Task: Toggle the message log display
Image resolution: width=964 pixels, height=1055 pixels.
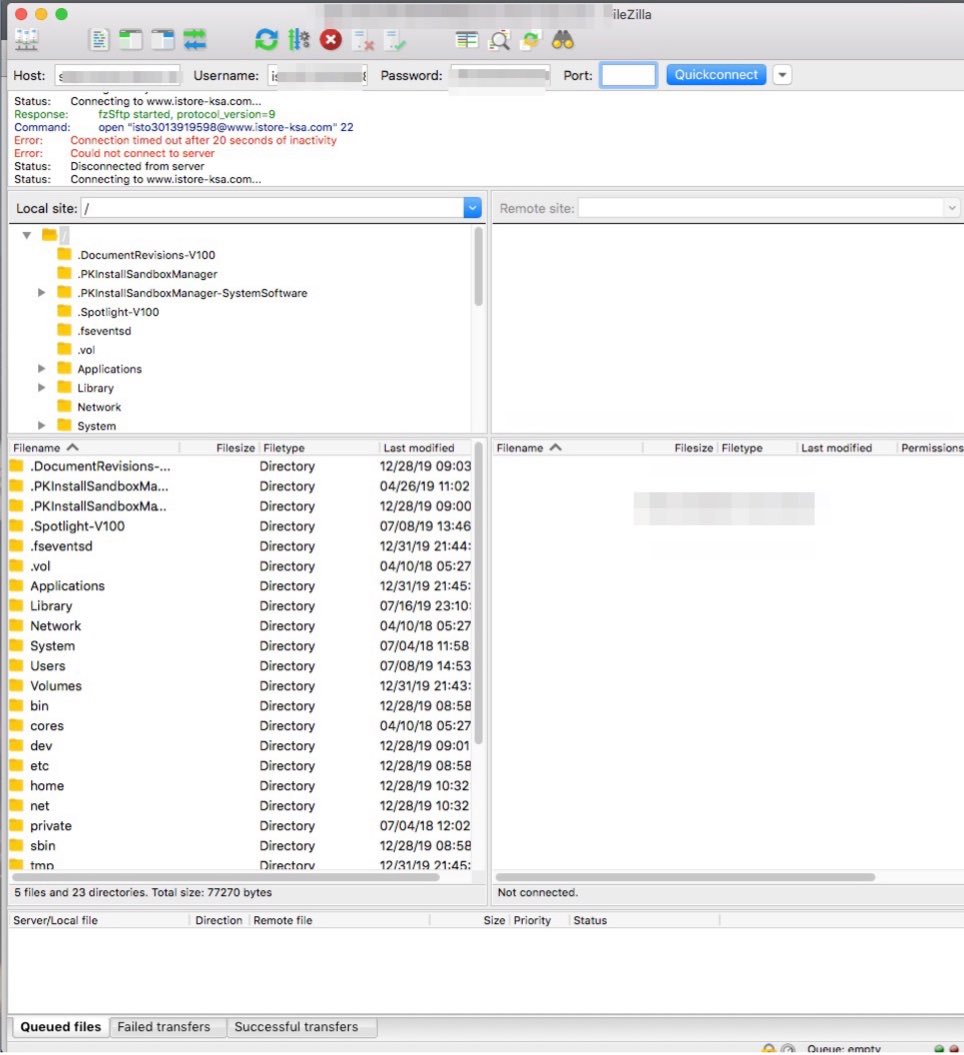Action: coord(99,40)
